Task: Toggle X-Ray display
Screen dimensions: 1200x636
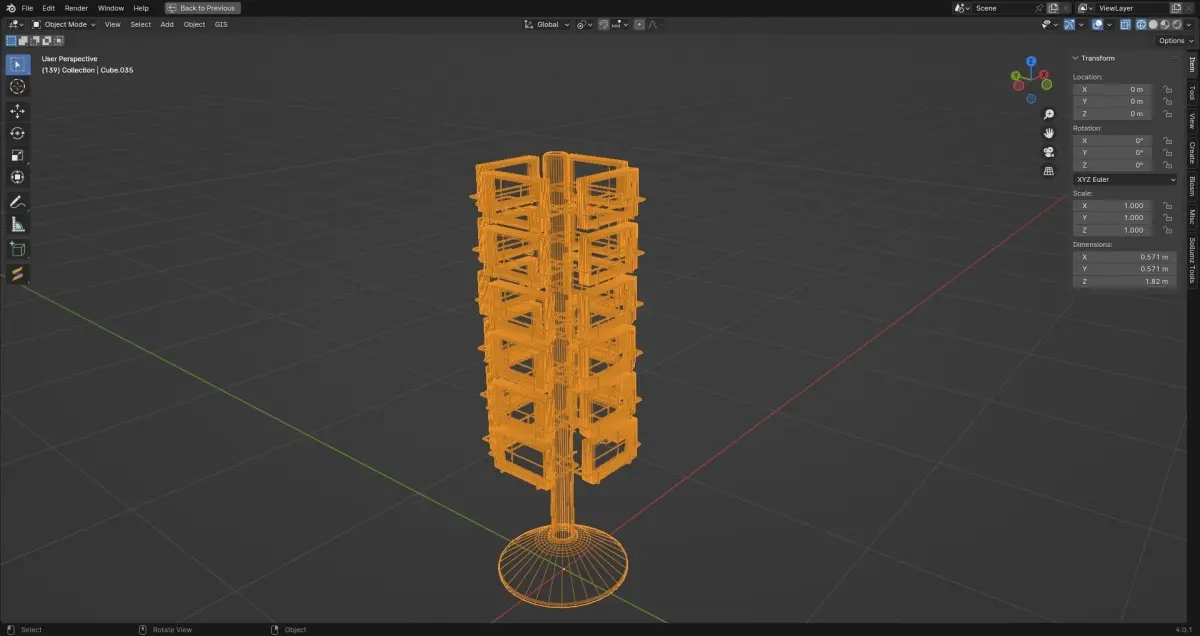Action: 1126,24
